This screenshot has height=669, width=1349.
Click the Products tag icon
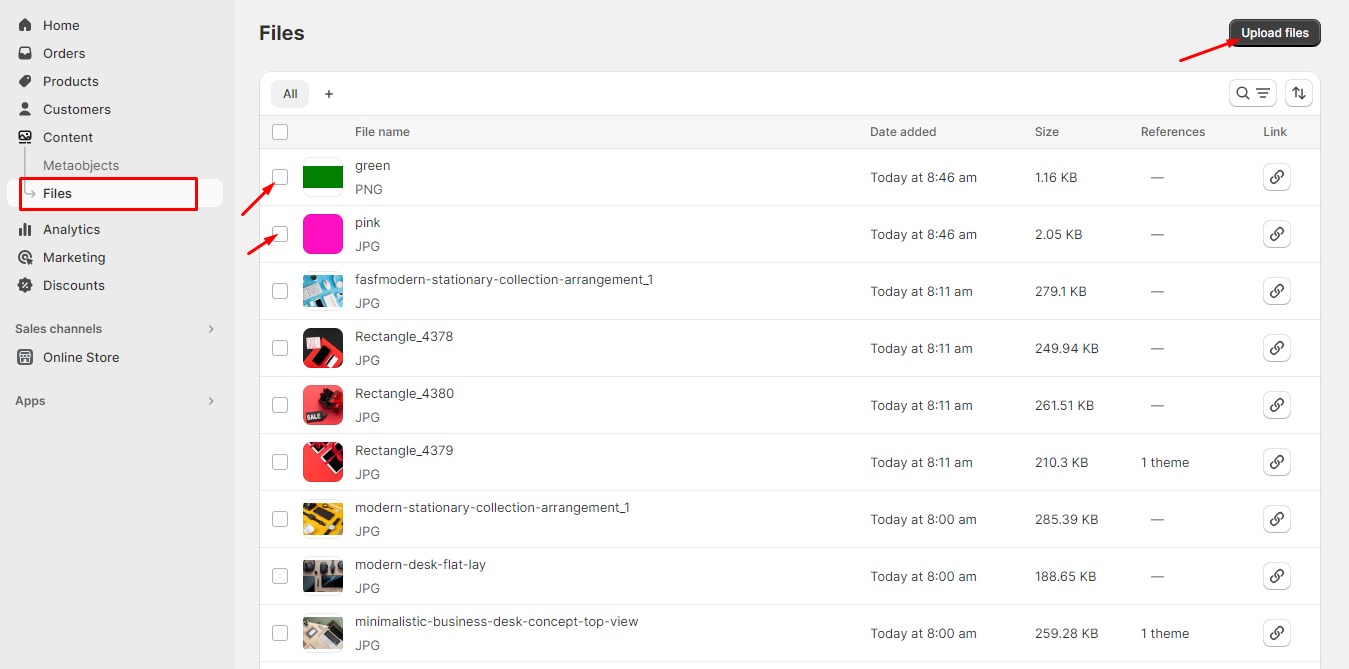(25, 81)
